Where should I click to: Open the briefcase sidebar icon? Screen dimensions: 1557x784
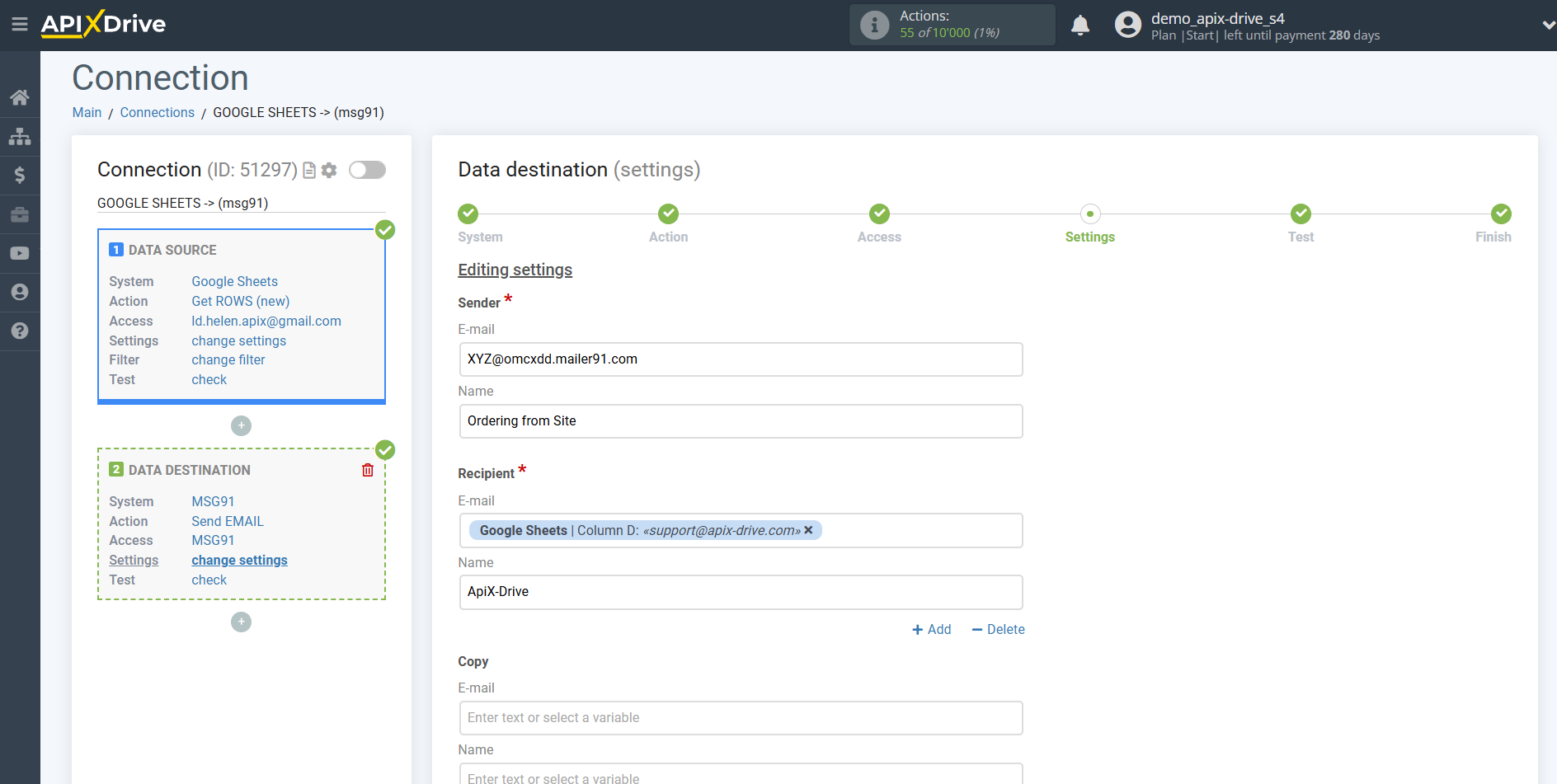20,214
